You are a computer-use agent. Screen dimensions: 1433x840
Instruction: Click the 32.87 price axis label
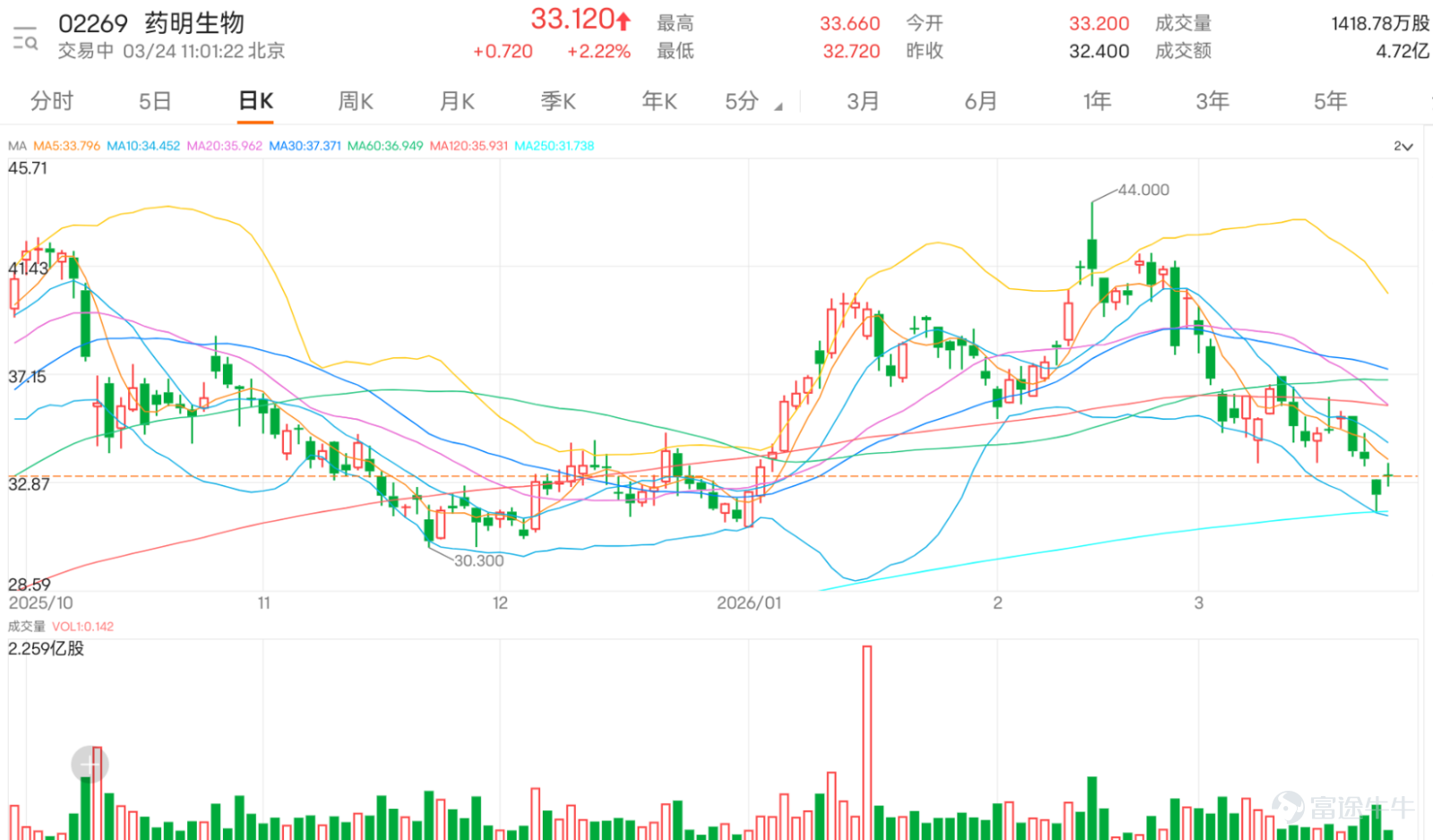click(x=29, y=484)
